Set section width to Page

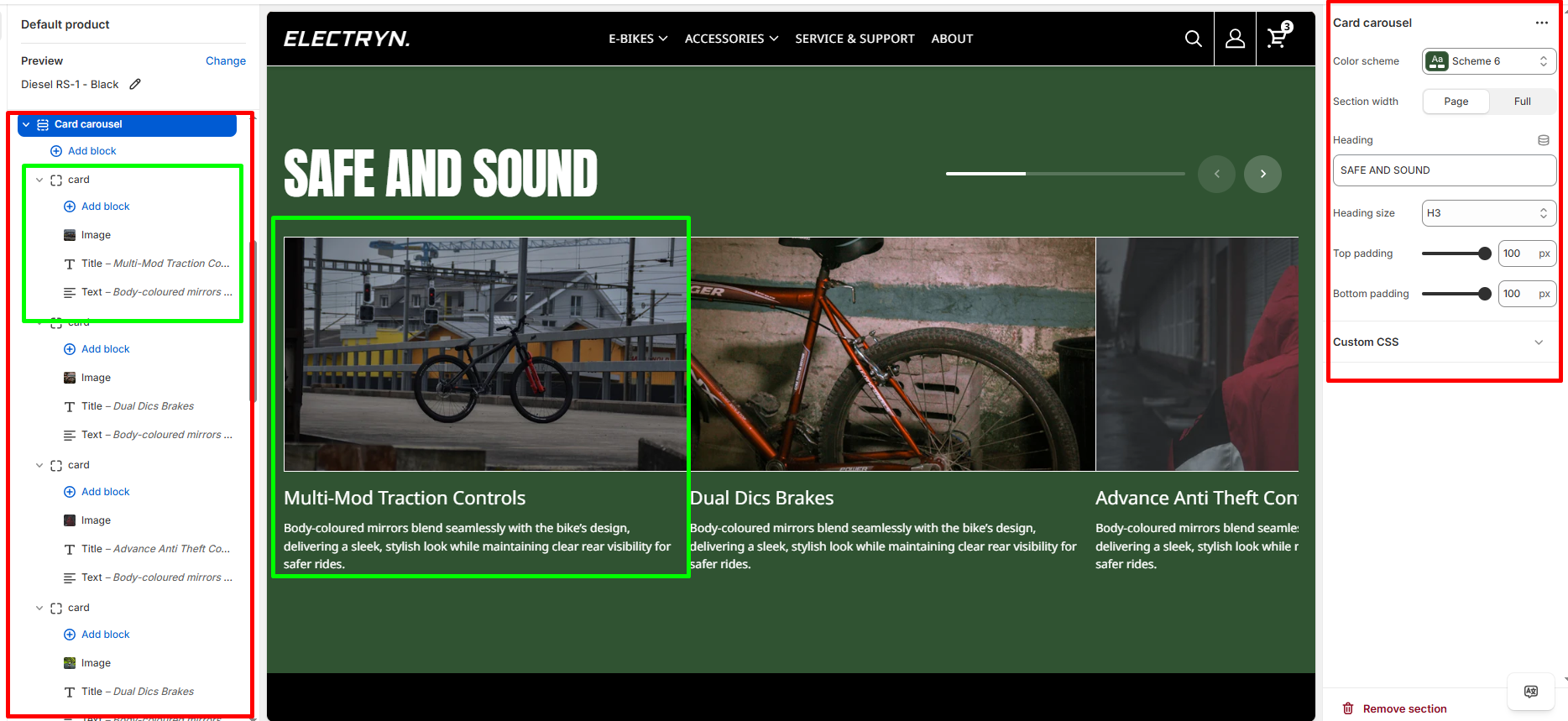tap(1456, 102)
